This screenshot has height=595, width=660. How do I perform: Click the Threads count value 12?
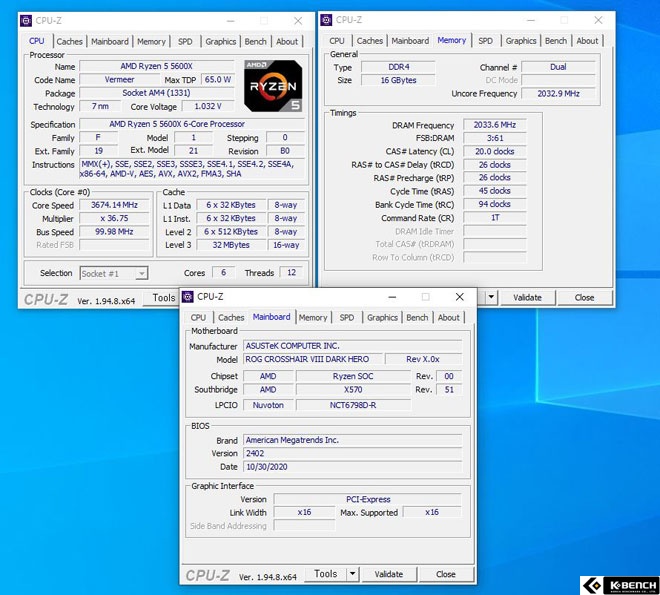point(291,273)
